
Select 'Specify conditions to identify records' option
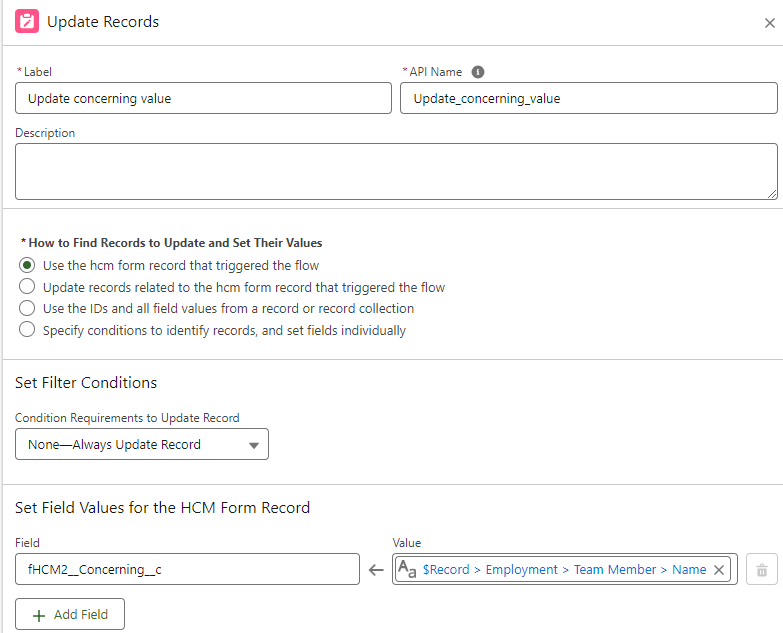[27, 330]
